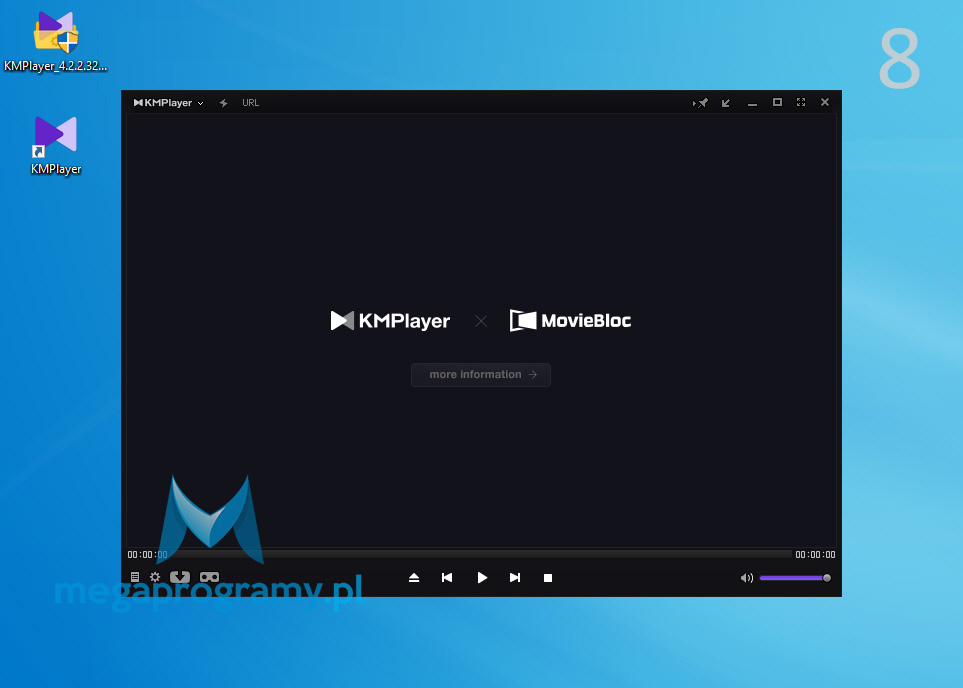The width and height of the screenshot is (963, 688).
Task: Click the elapsed time display on the left
Action: click(x=147, y=555)
